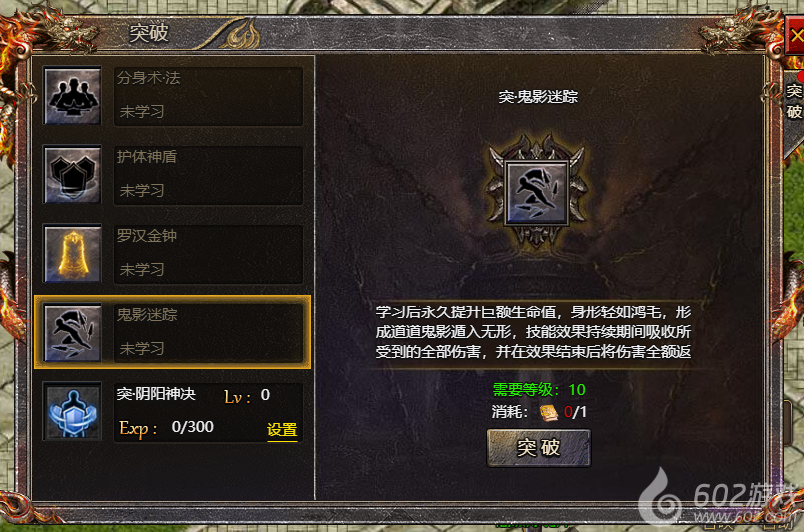Select the 护体神盾 skill row
This screenshot has height=532, width=804.
coord(173,175)
